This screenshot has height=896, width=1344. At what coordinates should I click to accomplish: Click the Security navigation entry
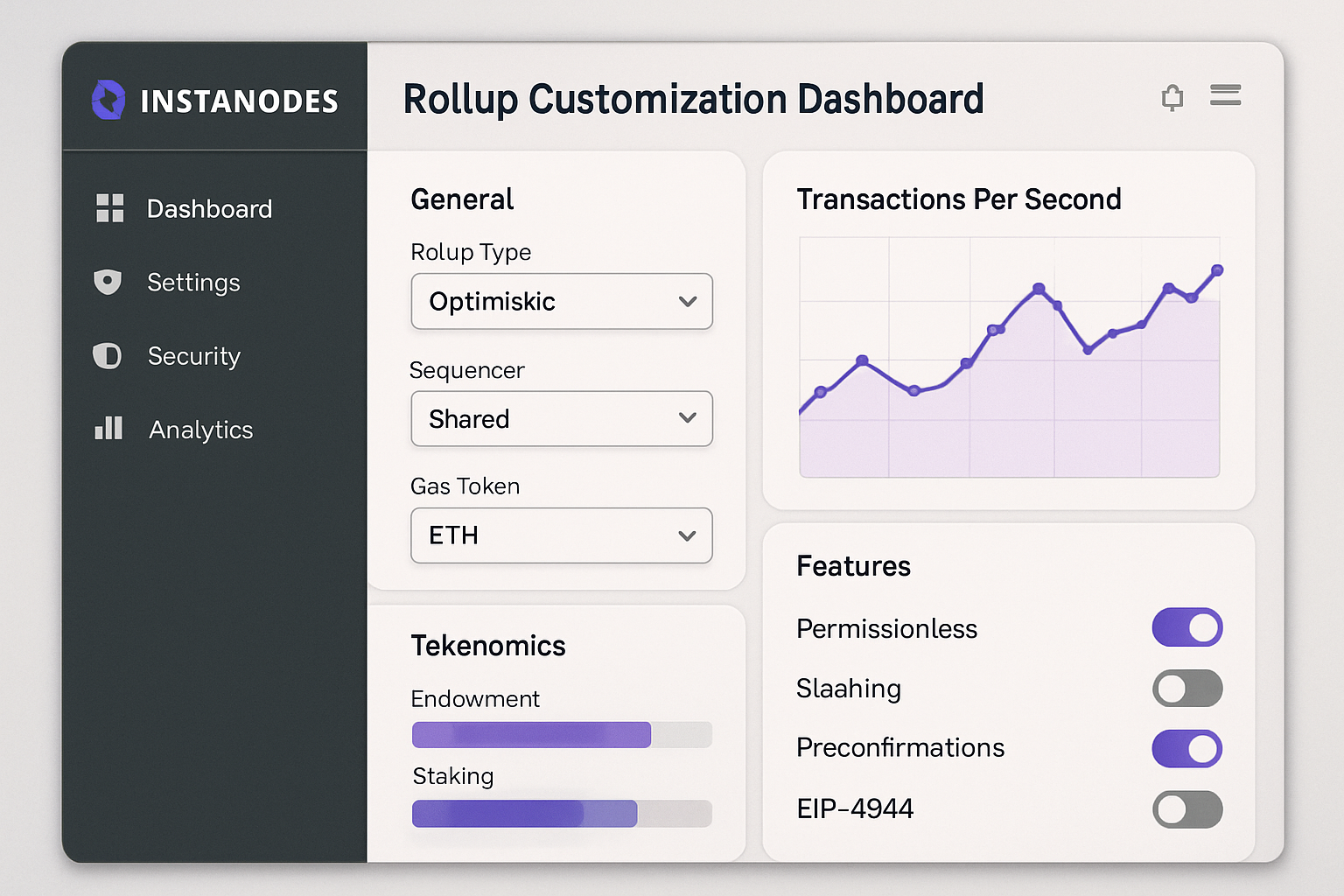194,356
